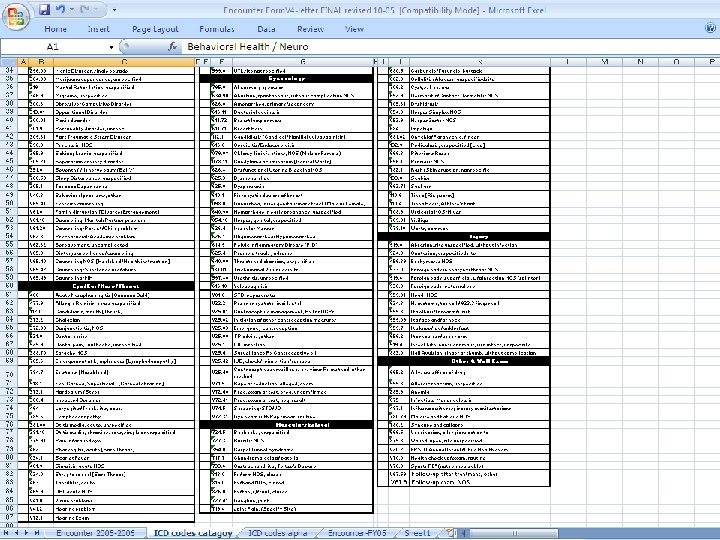This screenshot has height=540, width=720.
Task: Undo the last action
Action: [x=60, y=9]
